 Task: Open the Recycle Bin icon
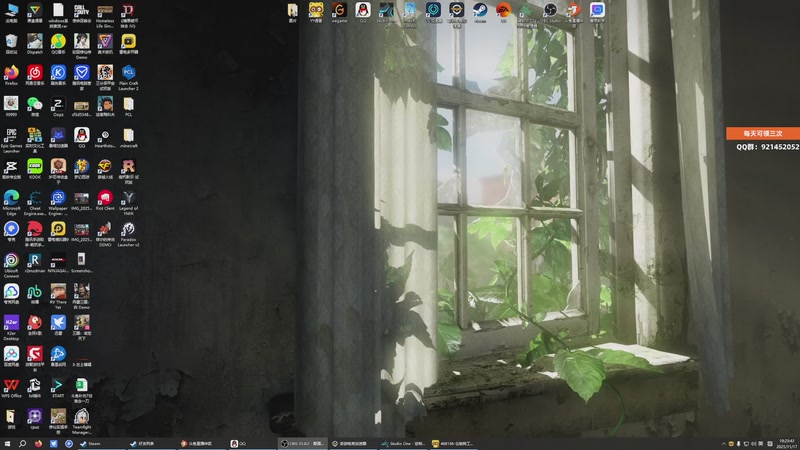pos(11,44)
